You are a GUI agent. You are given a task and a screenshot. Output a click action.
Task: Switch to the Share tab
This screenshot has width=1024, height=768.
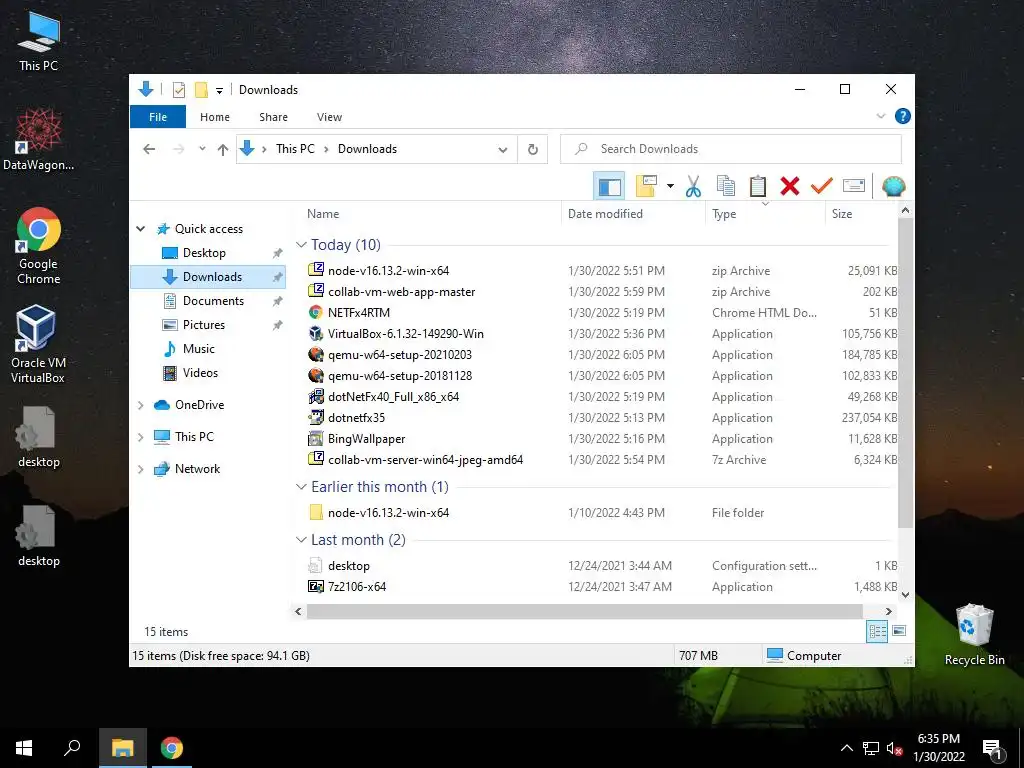coord(273,117)
